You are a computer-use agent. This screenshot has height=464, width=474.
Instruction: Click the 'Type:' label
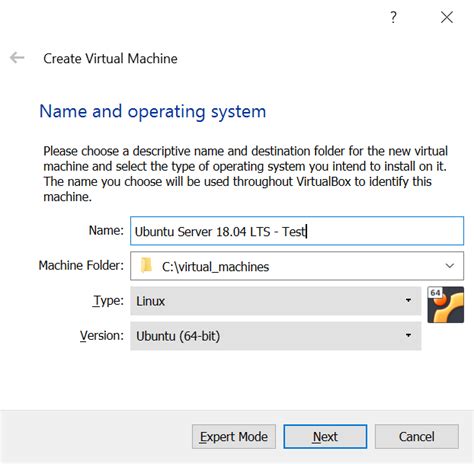tap(108, 301)
